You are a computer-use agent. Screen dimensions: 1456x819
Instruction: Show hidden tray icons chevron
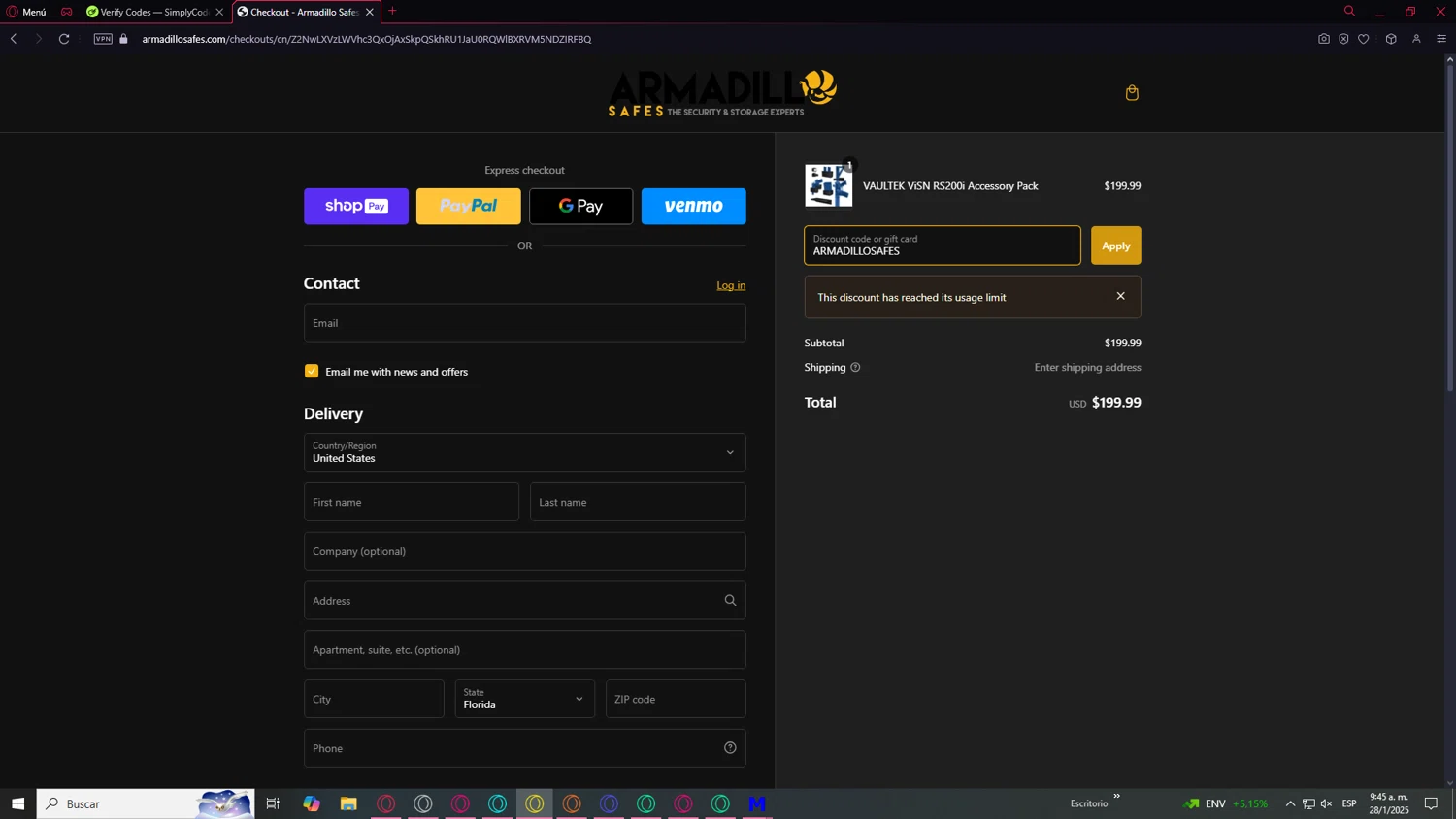[1290, 803]
